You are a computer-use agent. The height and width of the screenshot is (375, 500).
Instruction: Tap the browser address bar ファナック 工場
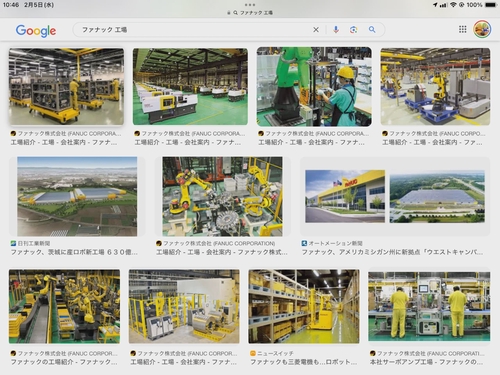[250, 13]
